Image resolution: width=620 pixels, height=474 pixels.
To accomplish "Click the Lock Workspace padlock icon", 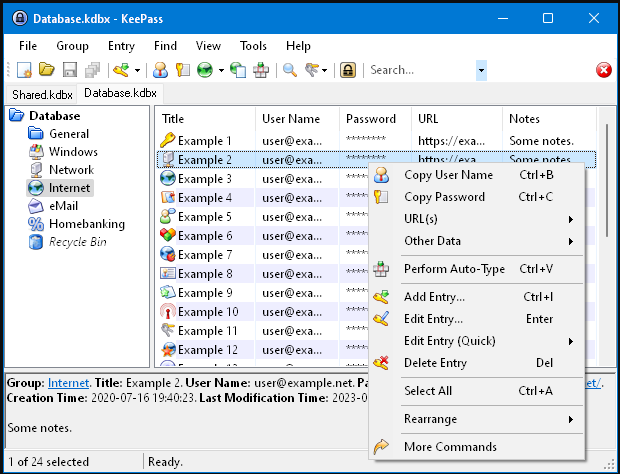I will [348, 70].
